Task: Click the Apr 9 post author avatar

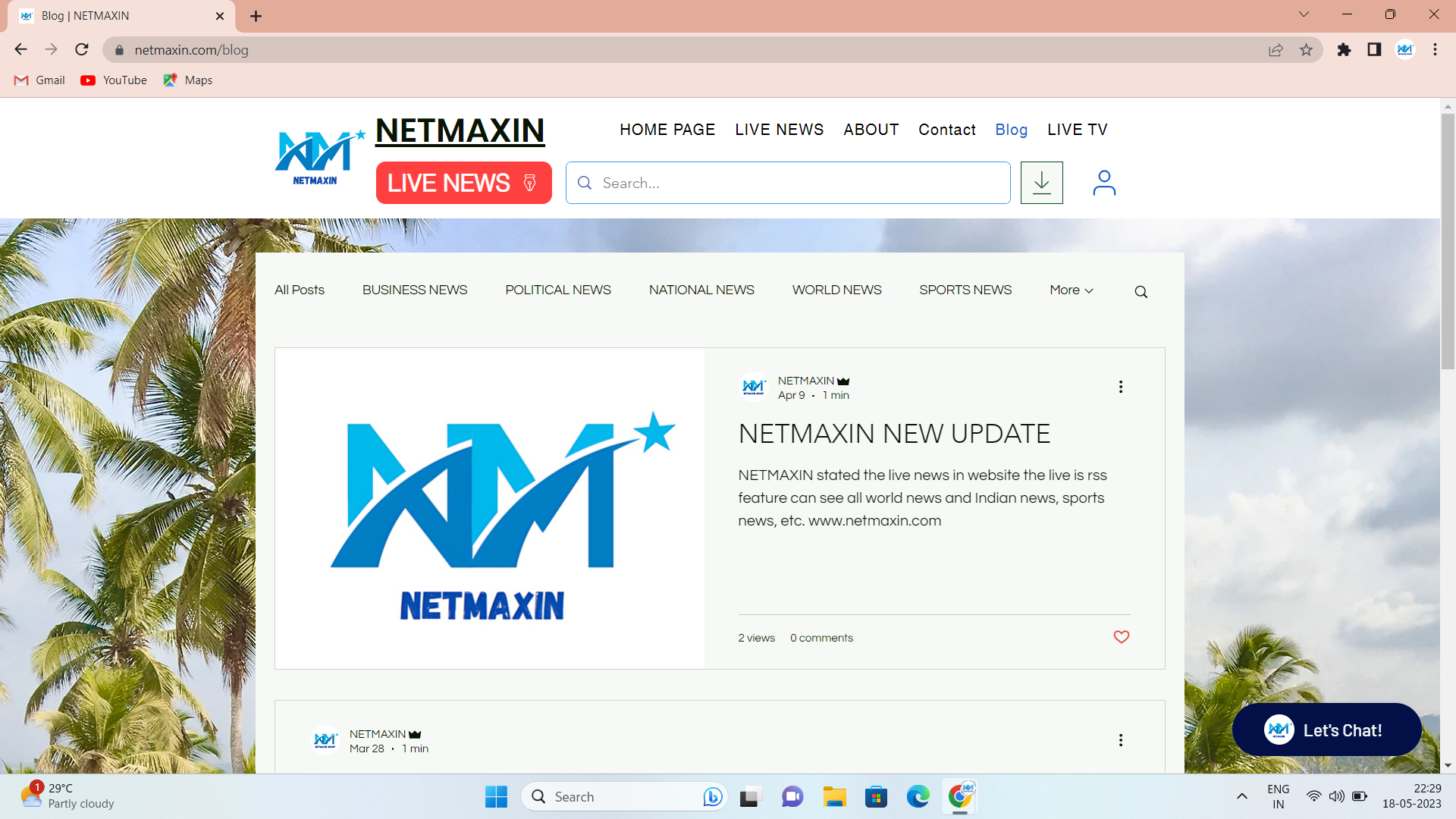Action: tap(754, 388)
